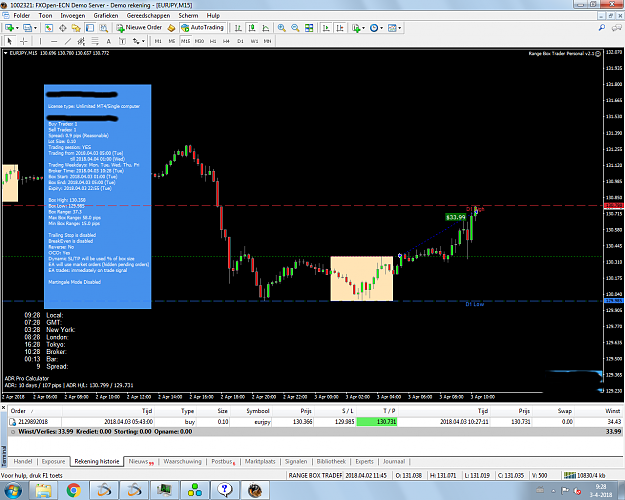Toggle the AutoTrading button

click(x=202, y=28)
